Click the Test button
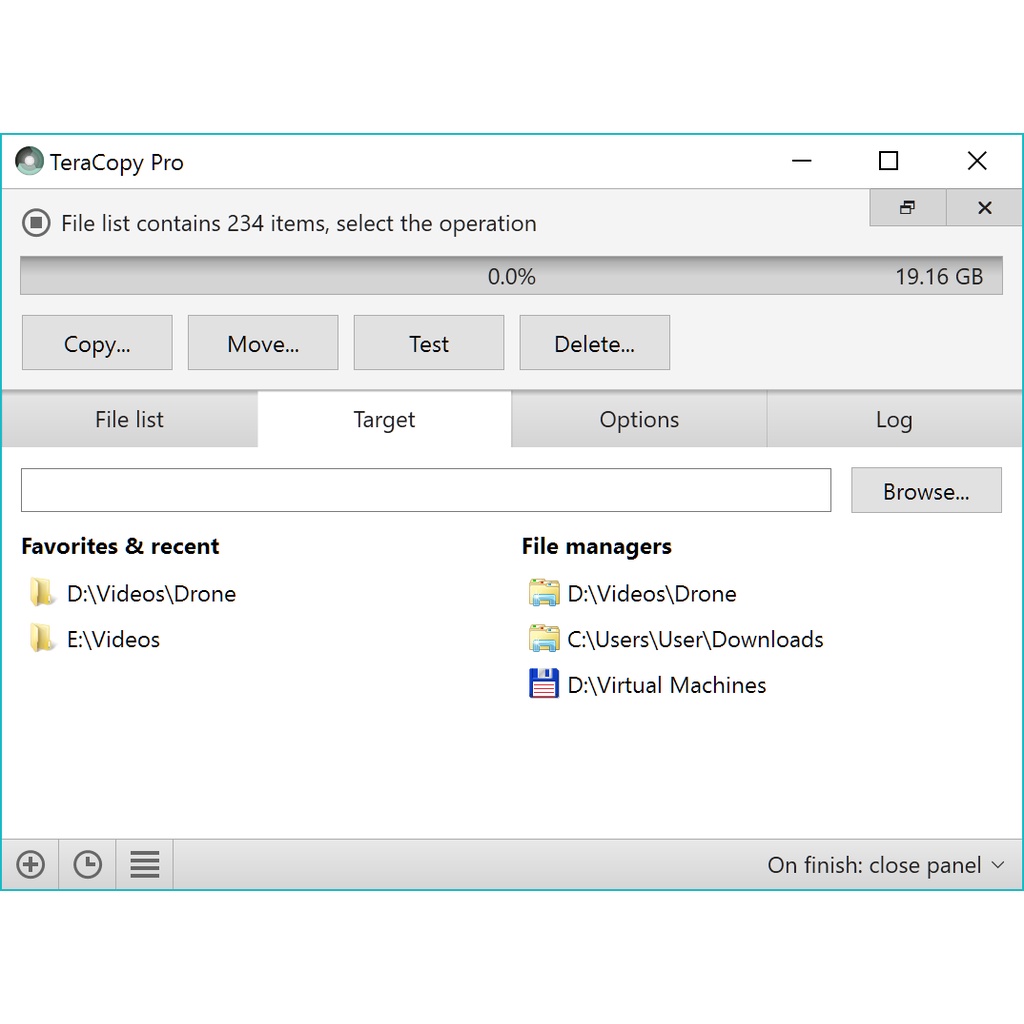 click(429, 344)
